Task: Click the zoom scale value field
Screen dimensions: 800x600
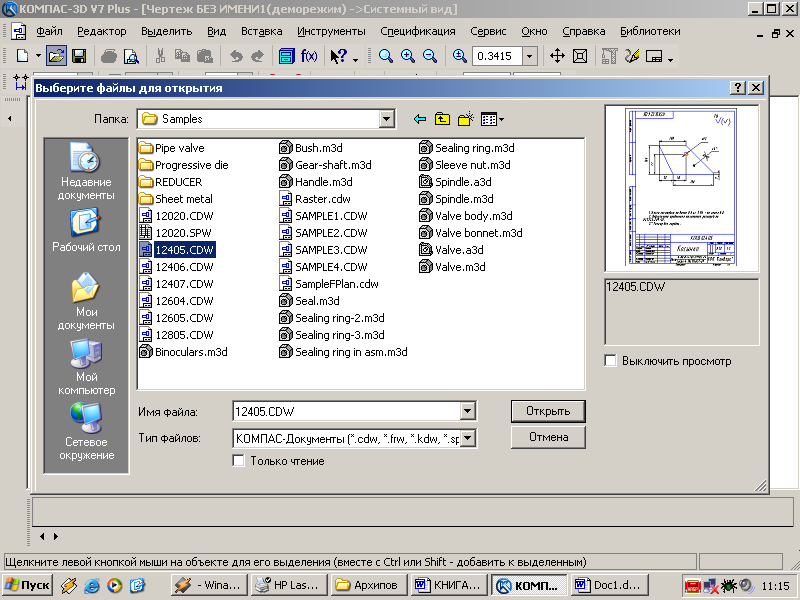Action: tap(497, 56)
